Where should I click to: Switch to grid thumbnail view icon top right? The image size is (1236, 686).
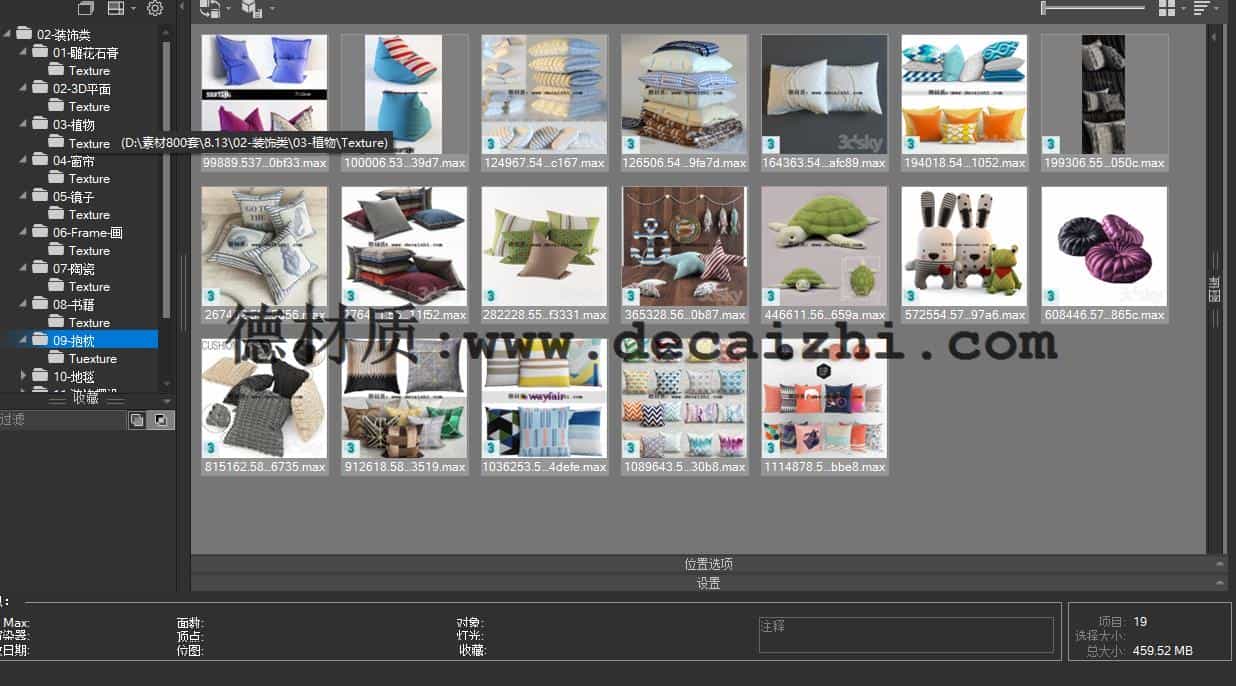coord(1166,8)
